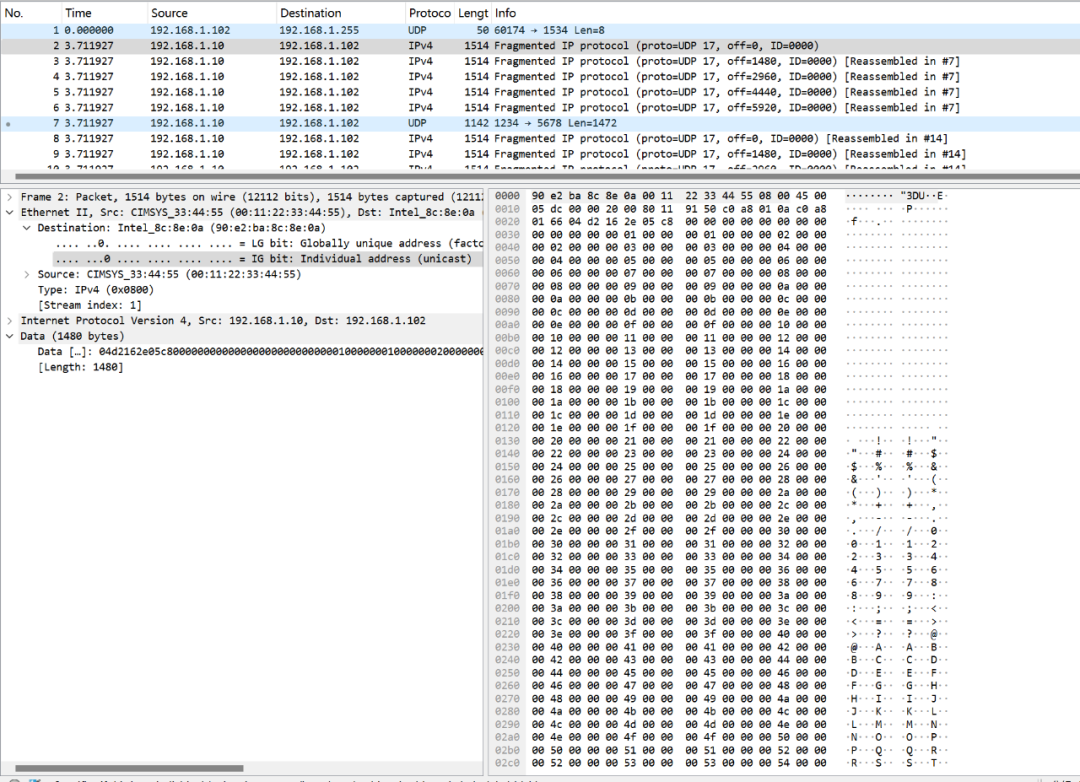The width and height of the screenshot is (1080, 782).
Task: Expand Internet Protocol Version 4 node
Action: [x=10, y=320]
